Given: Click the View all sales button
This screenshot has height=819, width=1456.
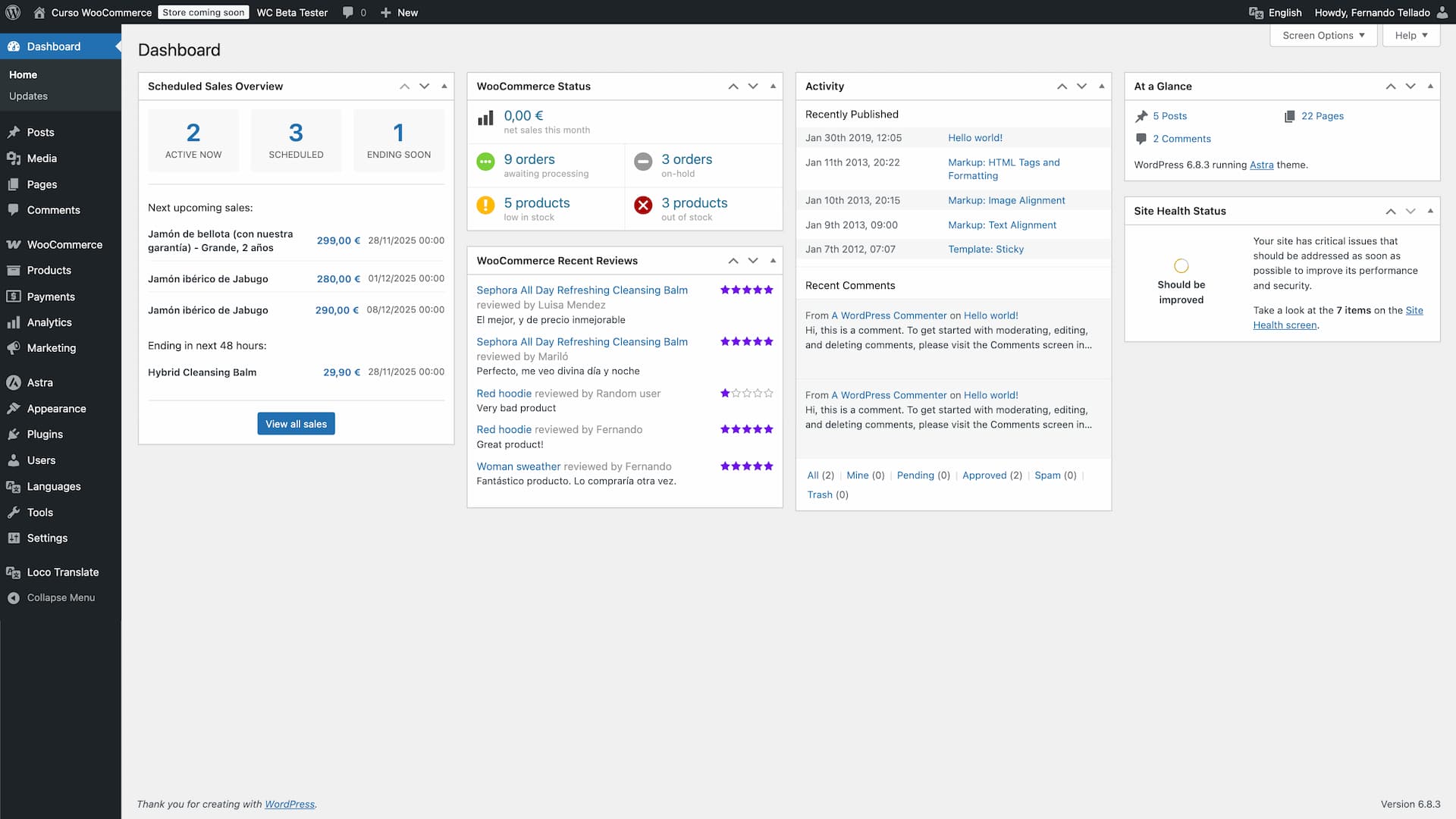Looking at the screenshot, I should pyautogui.click(x=296, y=424).
